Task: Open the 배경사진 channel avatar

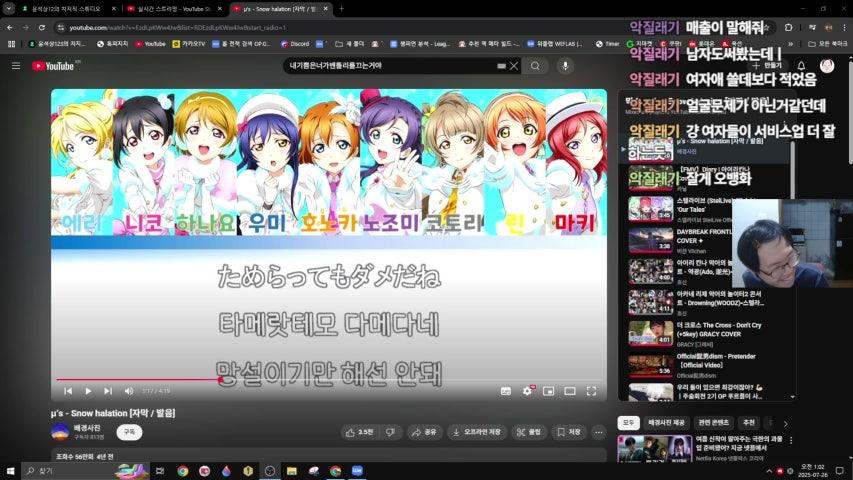Action: [60, 432]
